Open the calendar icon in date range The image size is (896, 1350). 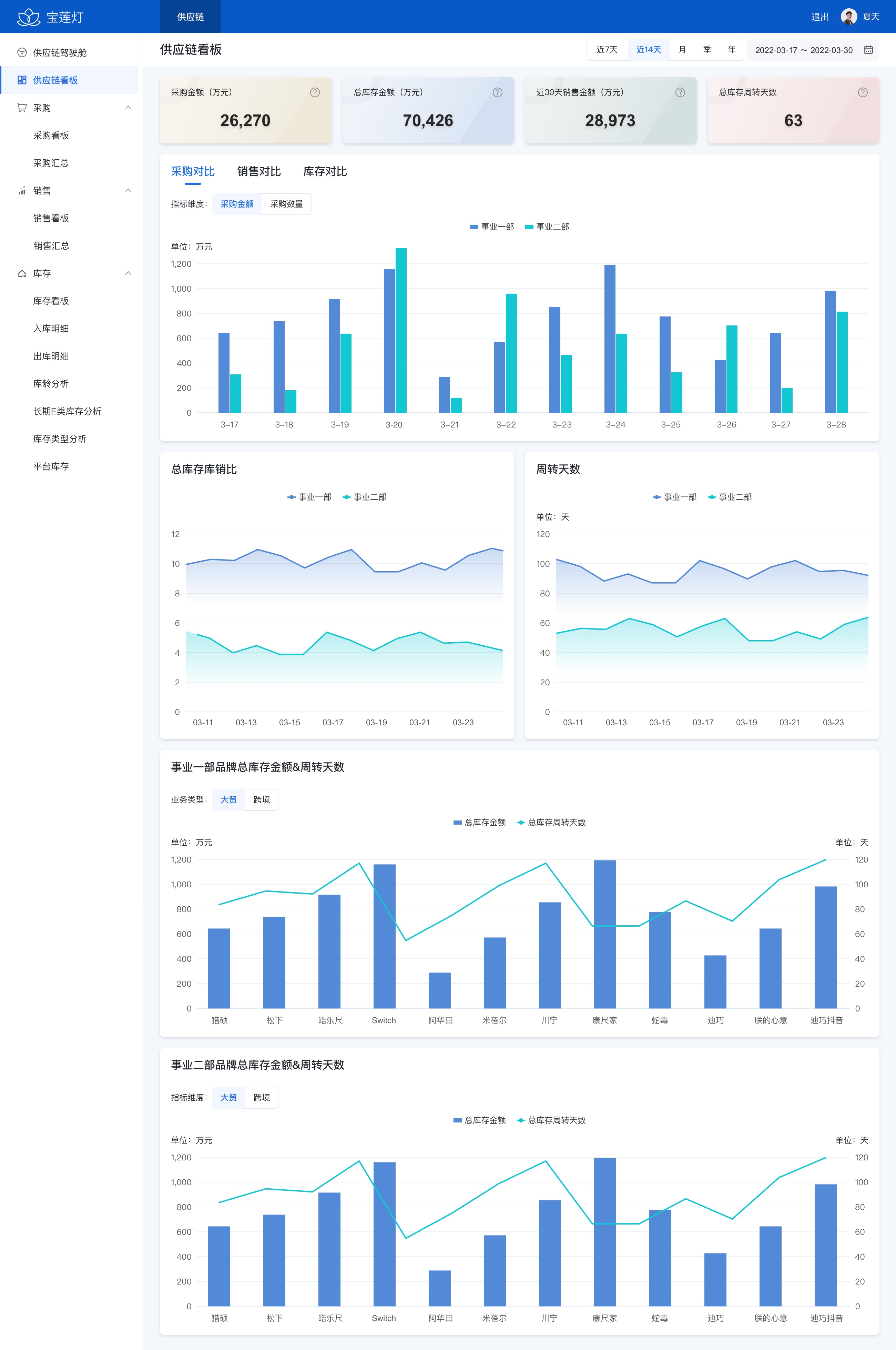click(868, 50)
